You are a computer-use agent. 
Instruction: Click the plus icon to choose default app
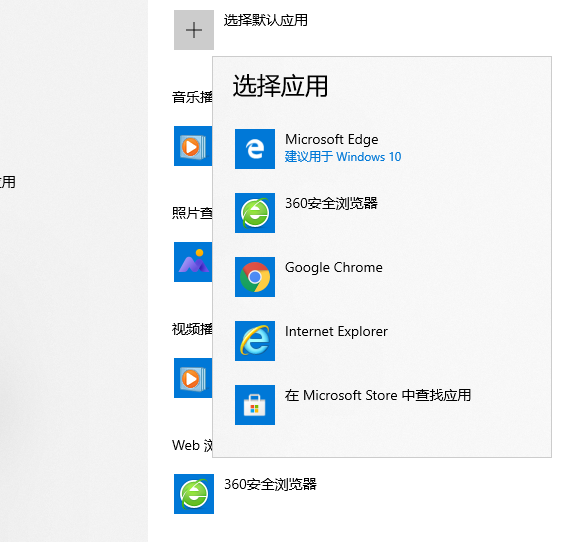(194, 30)
